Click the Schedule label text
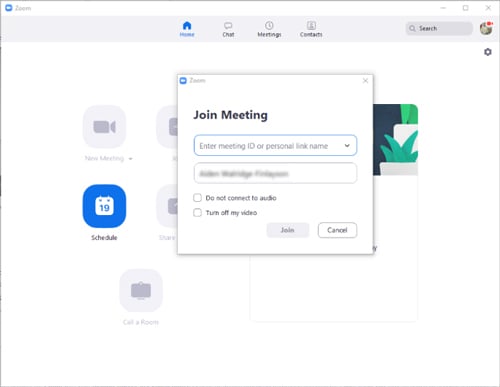 104,238
